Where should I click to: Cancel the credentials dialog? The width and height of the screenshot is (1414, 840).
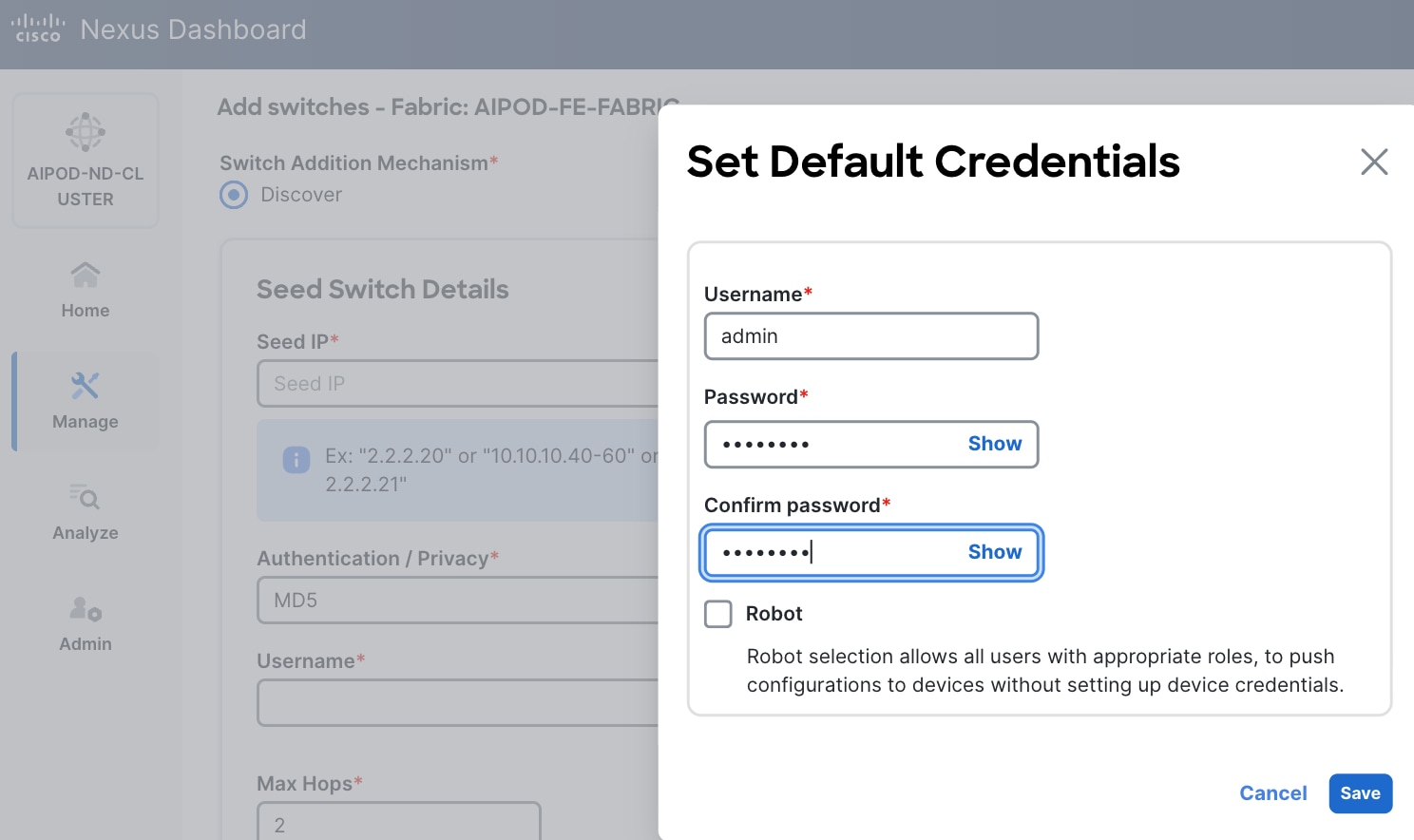click(x=1272, y=793)
